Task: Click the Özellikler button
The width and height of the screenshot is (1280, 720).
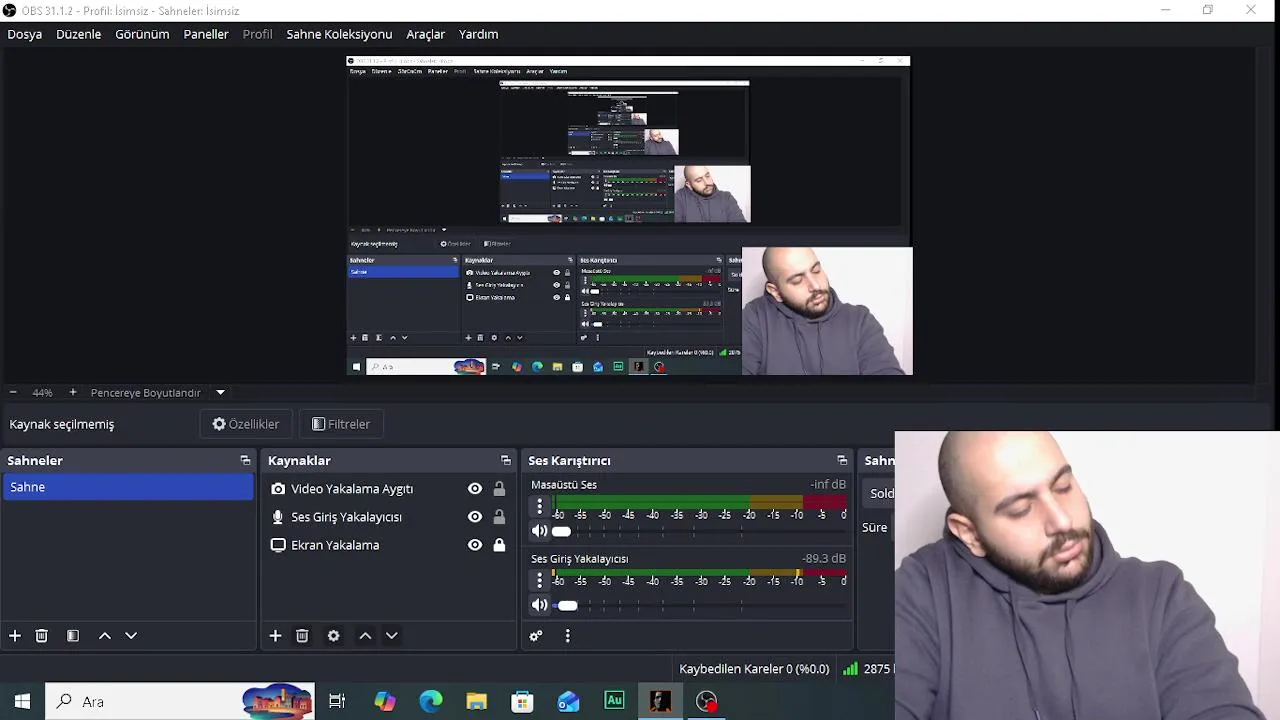Action: [246, 424]
